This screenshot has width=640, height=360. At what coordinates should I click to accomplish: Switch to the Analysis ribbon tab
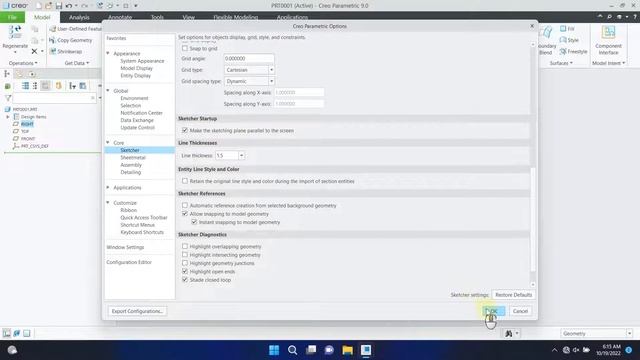pos(79,17)
